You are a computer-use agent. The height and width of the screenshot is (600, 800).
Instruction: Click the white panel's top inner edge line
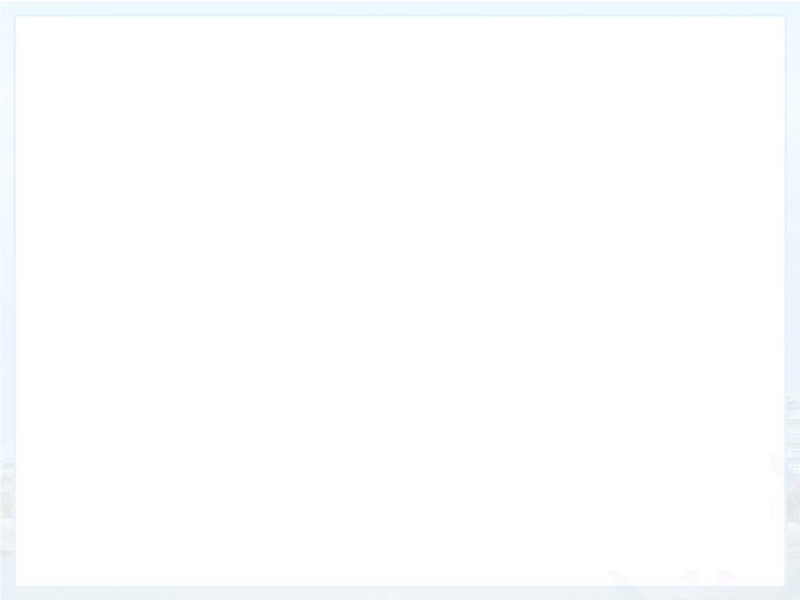[400, 16]
